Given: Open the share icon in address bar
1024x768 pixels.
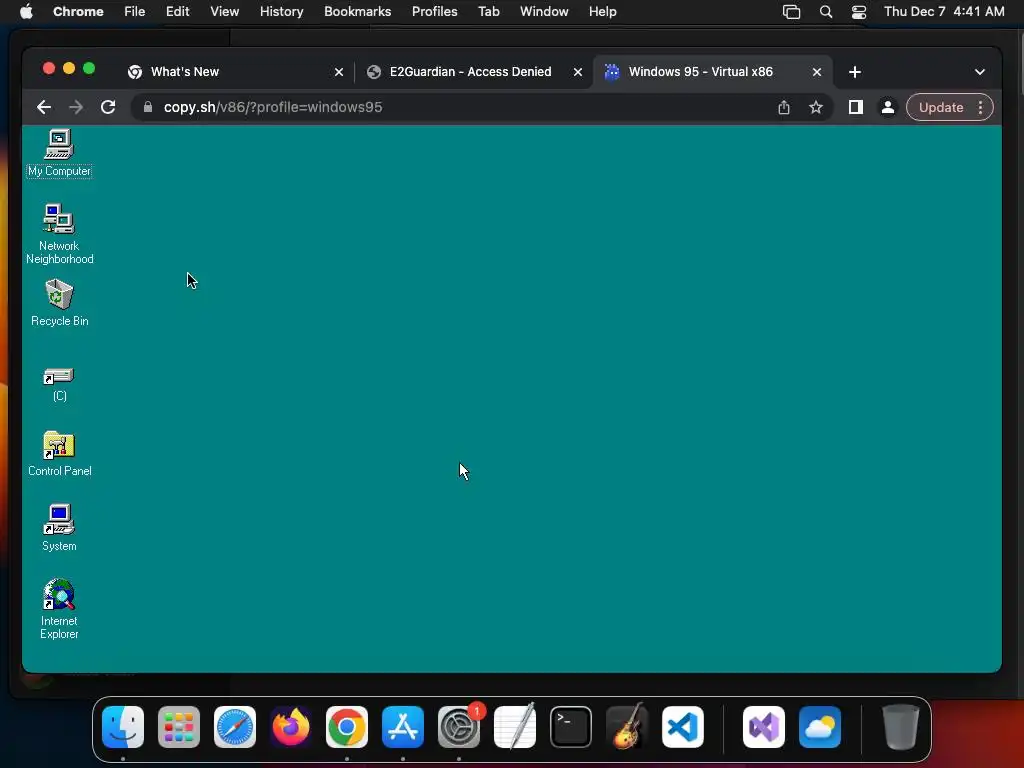Looking at the screenshot, I should (784, 107).
